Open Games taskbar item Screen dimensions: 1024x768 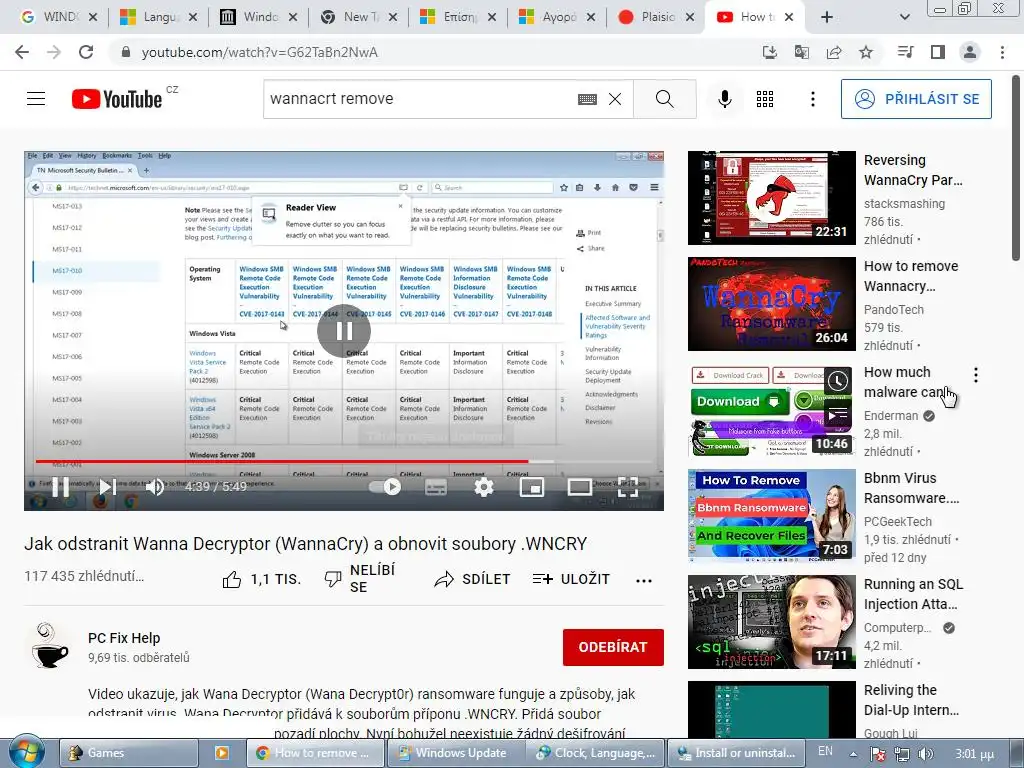click(129, 753)
